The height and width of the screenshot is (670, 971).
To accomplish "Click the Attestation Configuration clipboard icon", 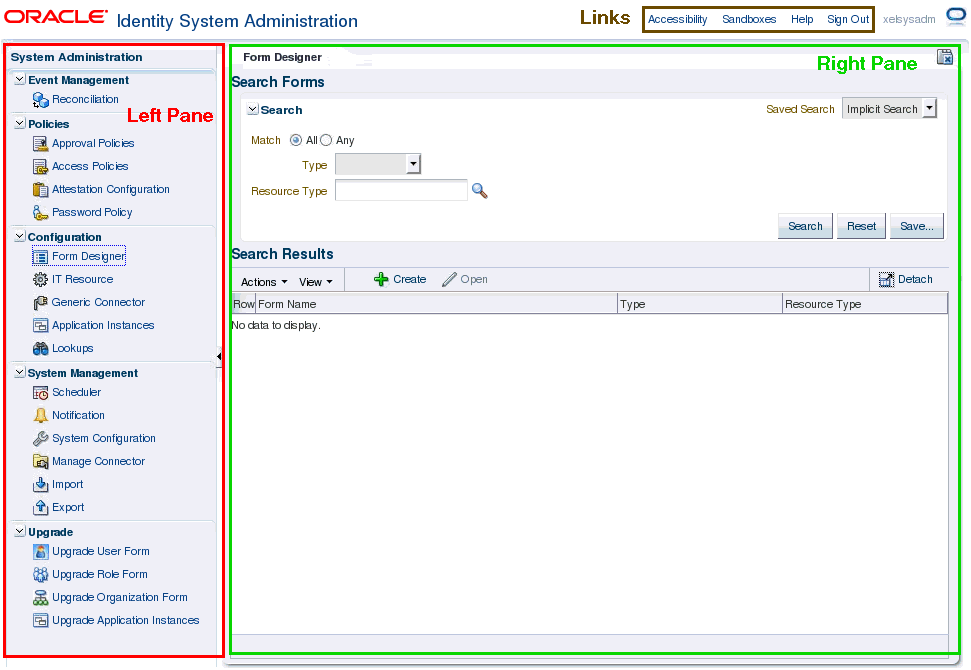I will [40, 189].
